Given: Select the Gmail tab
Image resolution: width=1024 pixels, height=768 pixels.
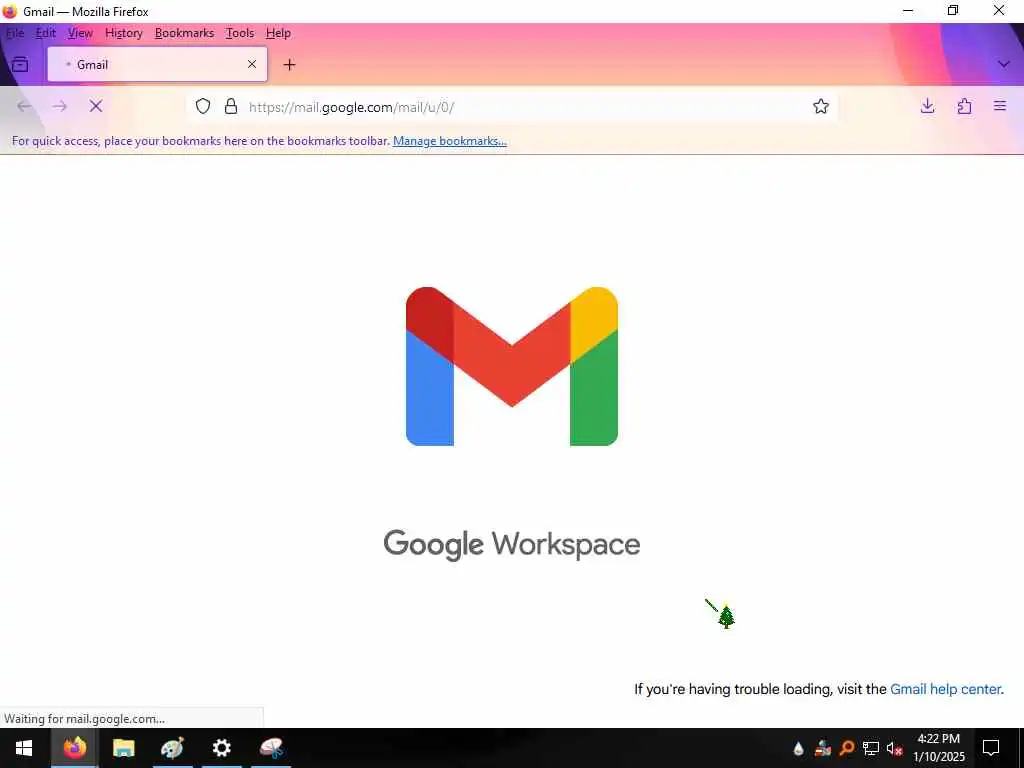Looking at the screenshot, I should click(157, 64).
